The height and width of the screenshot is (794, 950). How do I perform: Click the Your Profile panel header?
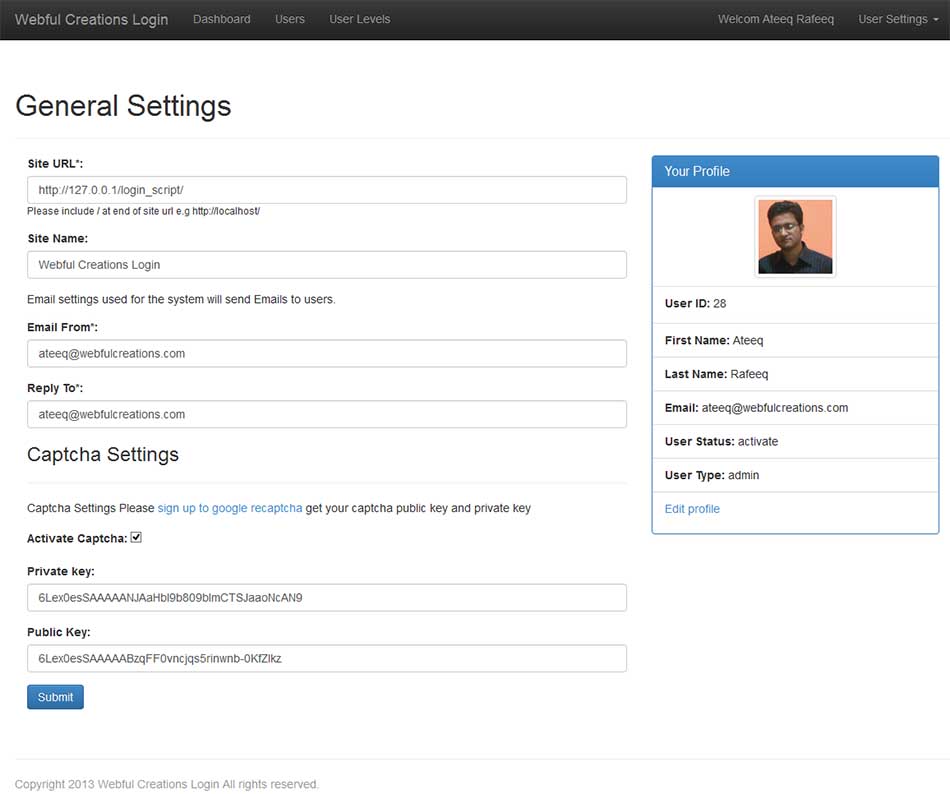click(795, 171)
